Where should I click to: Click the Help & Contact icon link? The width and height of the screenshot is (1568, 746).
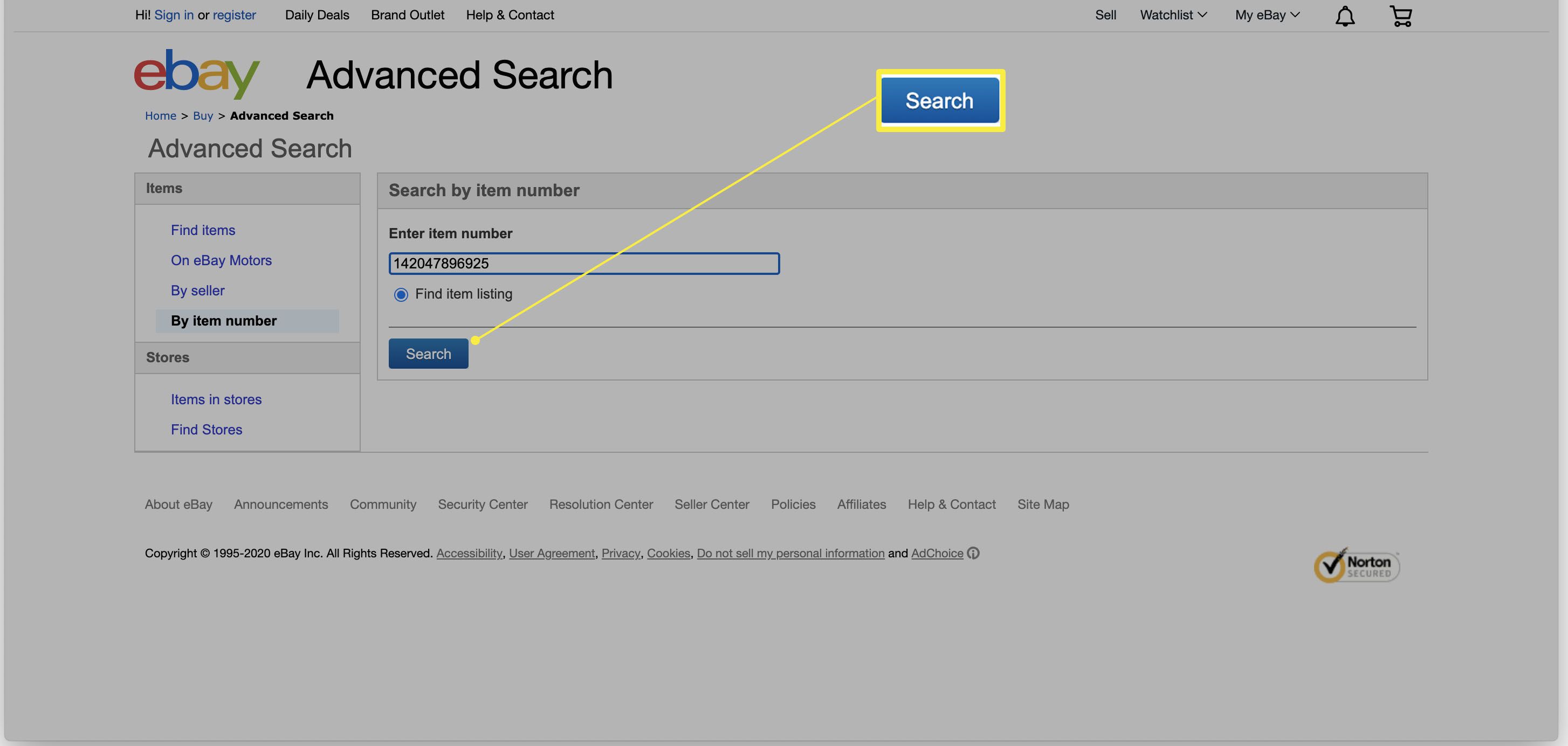[510, 15]
